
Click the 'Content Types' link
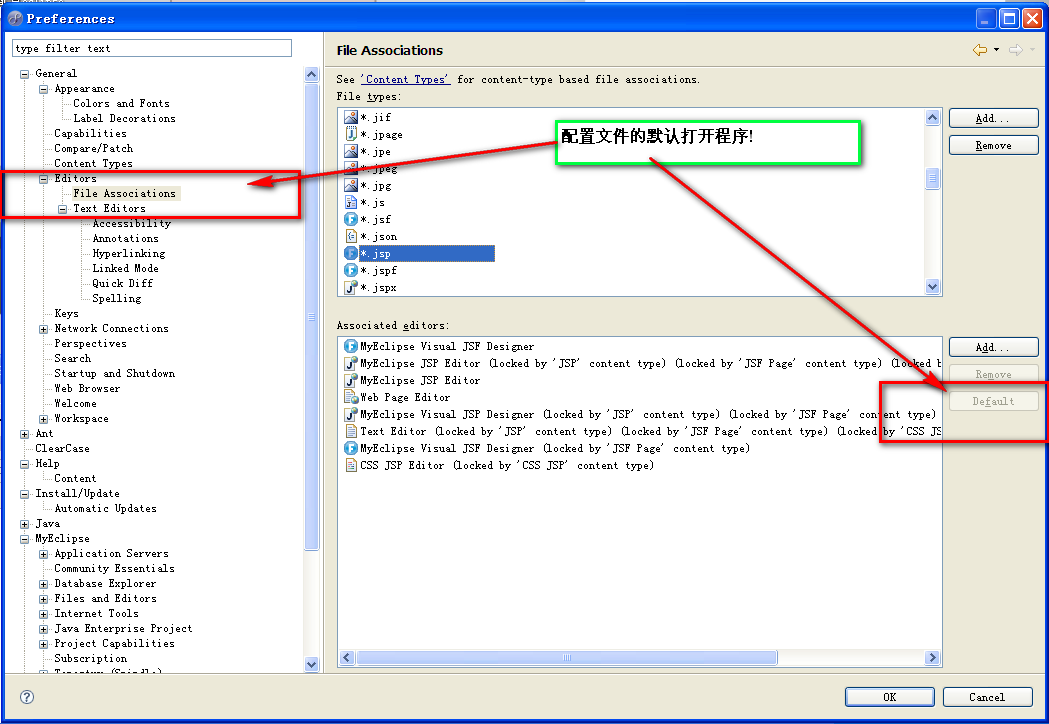pyautogui.click(x=406, y=79)
